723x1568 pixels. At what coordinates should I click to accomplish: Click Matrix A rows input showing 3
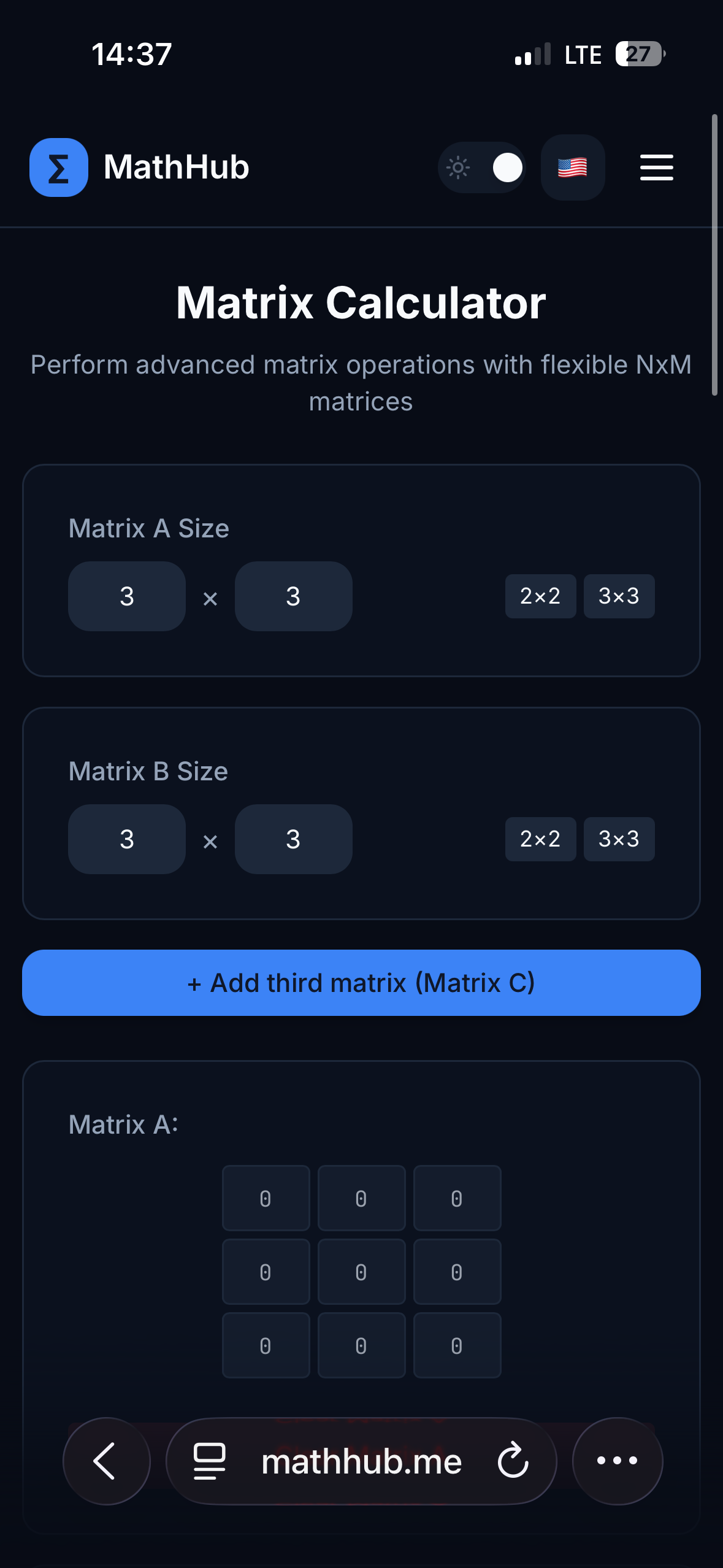pyautogui.click(x=126, y=596)
